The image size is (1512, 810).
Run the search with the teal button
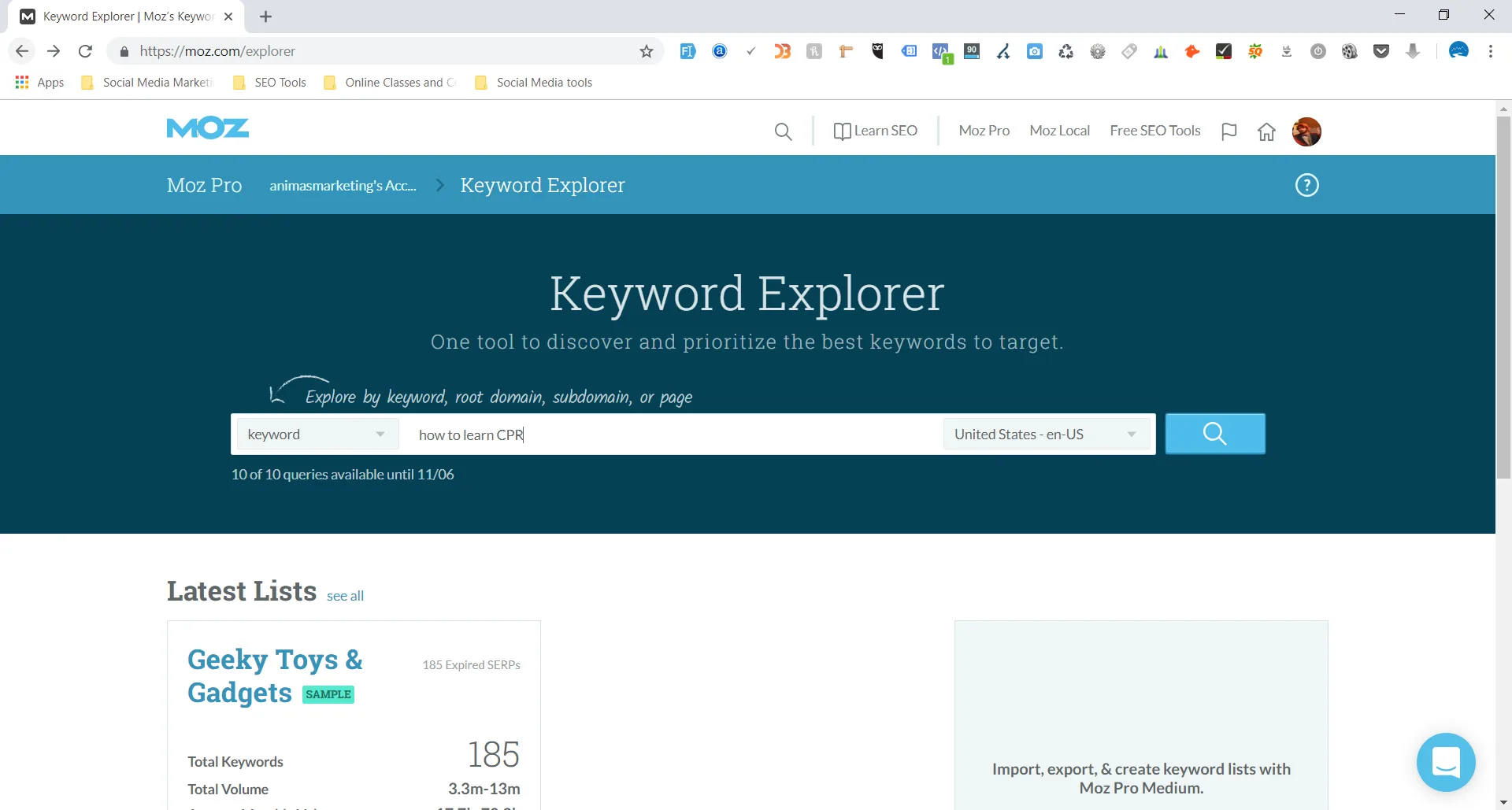[x=1214, y=433]
